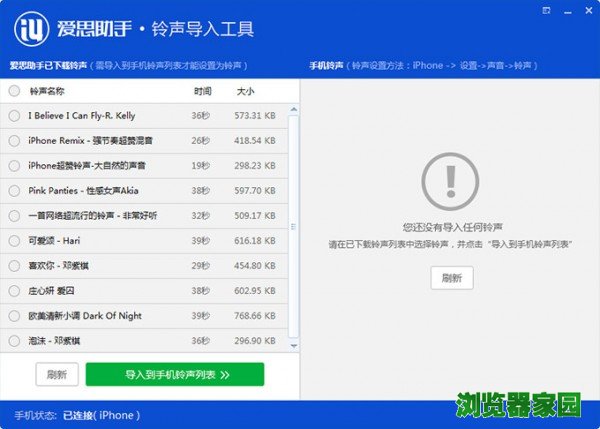Screen dimensions: 600x429
Task: Click the 刷新 button in the phone ringtone panel
Action: [x=452, y=278]
